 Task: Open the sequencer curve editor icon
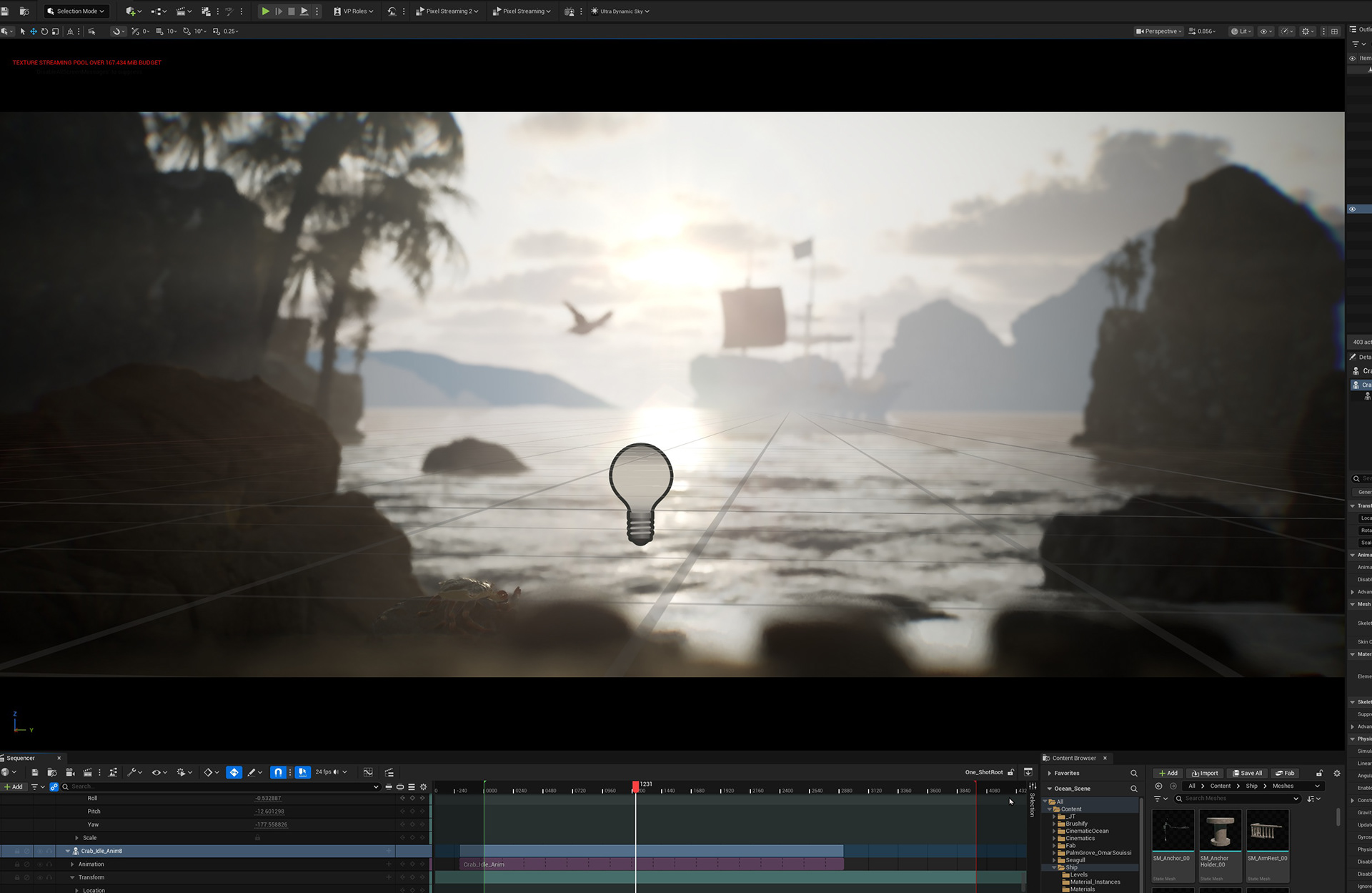(x=368, y=772)
